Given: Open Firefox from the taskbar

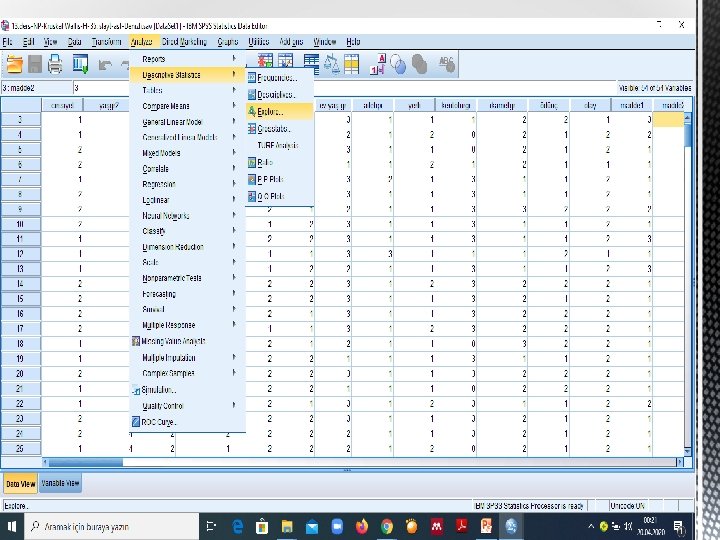Looking at the screenshot, I should (x=362, y=526).
